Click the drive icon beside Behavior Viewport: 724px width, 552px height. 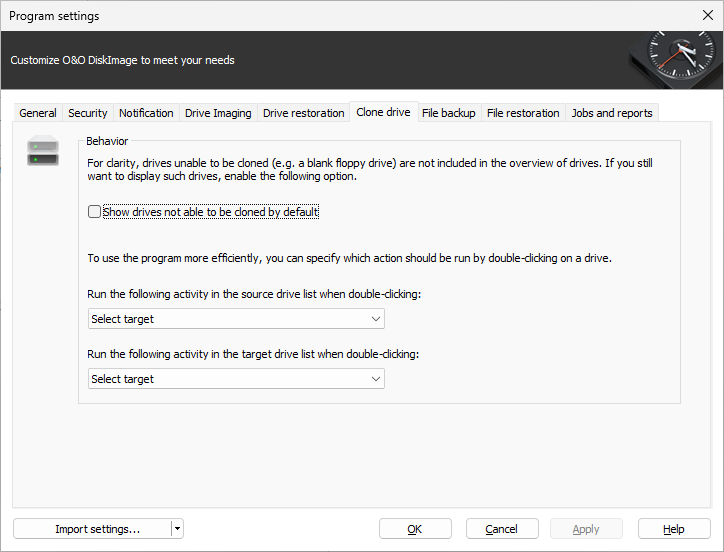pyautogui.click(x=43, y=151)
